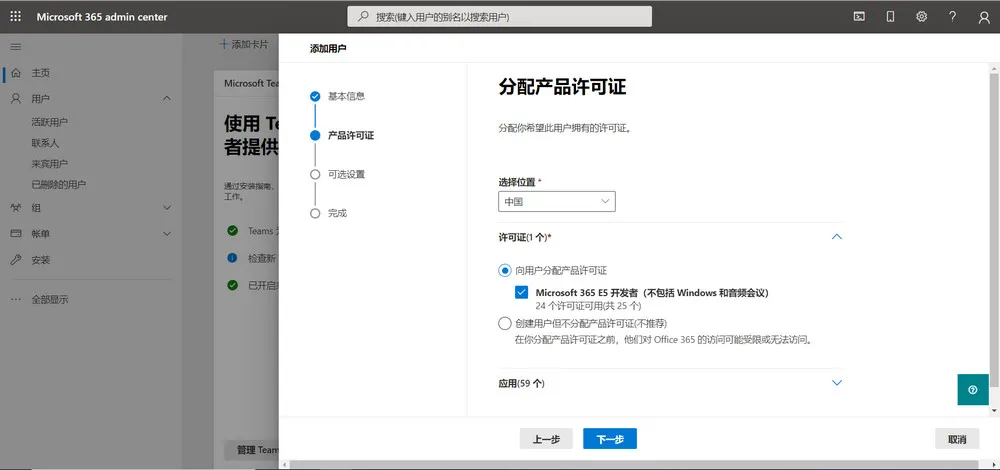Uncheck Microsoft 365 E5 开发者 license checkbox
The height and width of the screenshot is (470, 1000).
(522, 292)
